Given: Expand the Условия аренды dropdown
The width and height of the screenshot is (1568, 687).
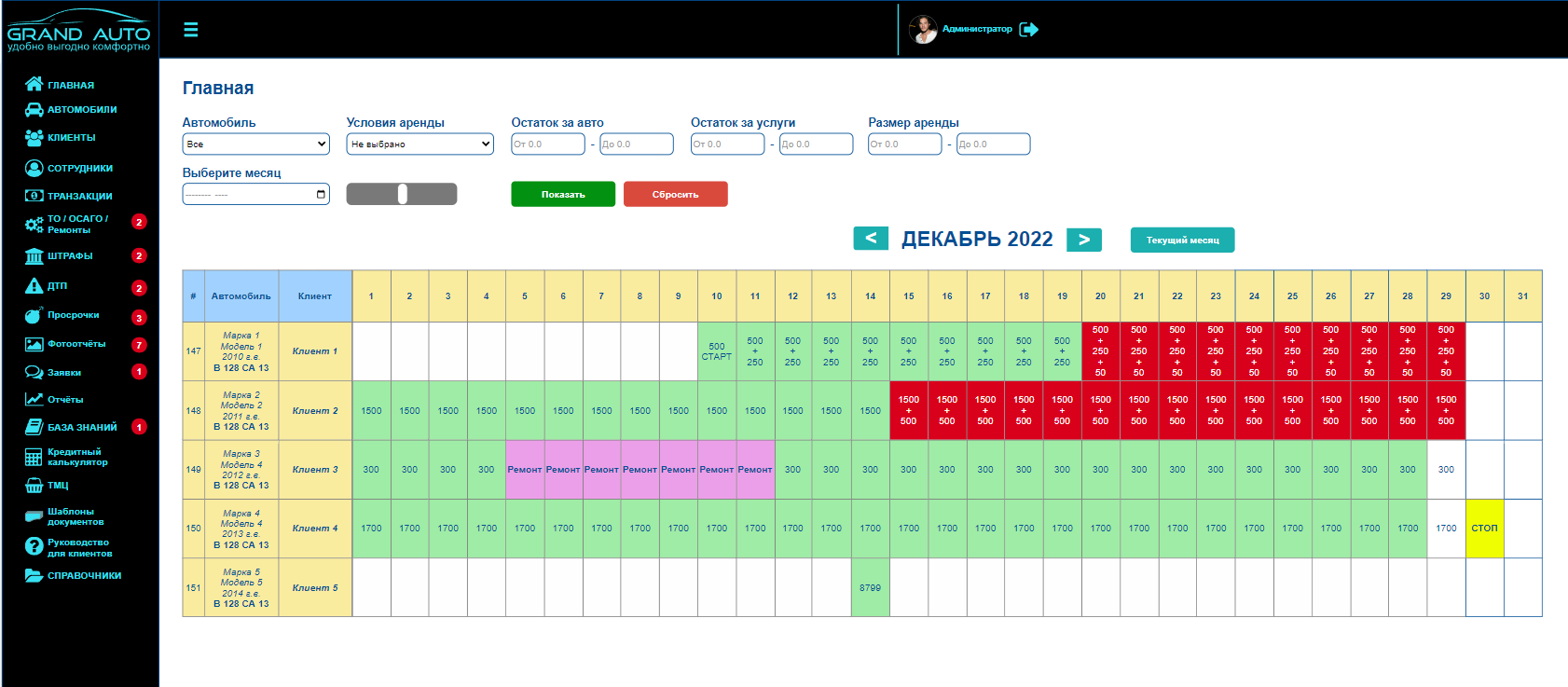Looking at the screenshot, I should click(420, 144).
